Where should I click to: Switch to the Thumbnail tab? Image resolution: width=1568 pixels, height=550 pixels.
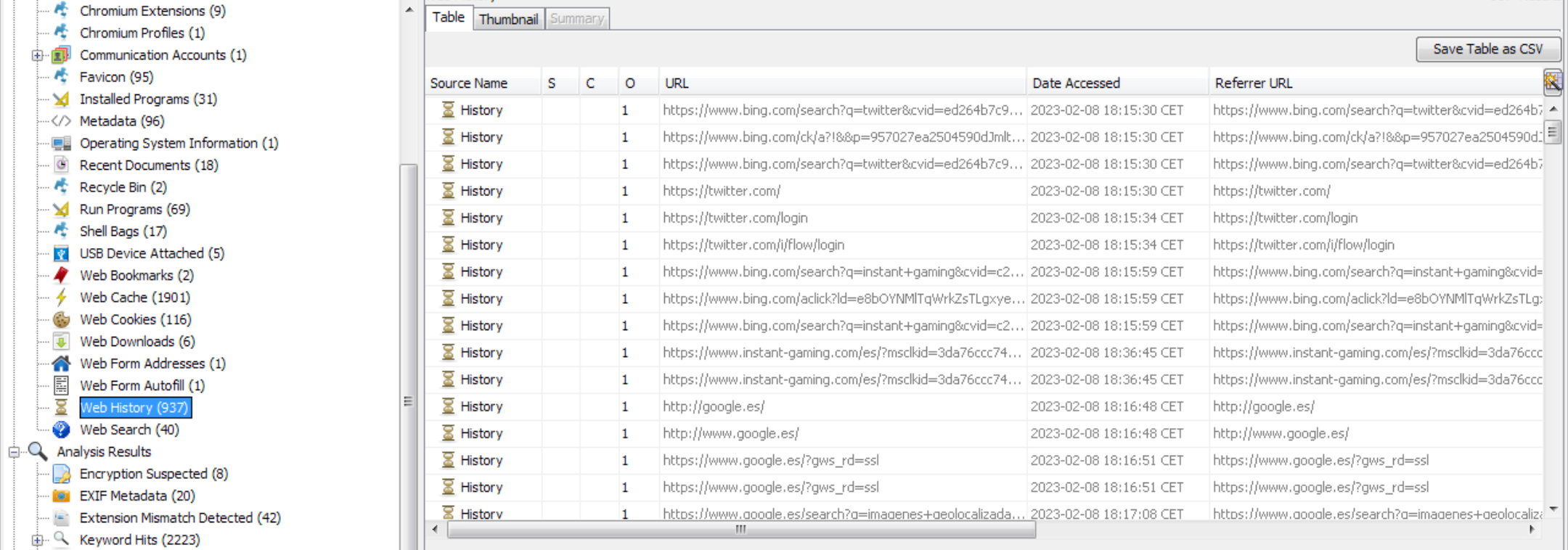click(508, 19)
